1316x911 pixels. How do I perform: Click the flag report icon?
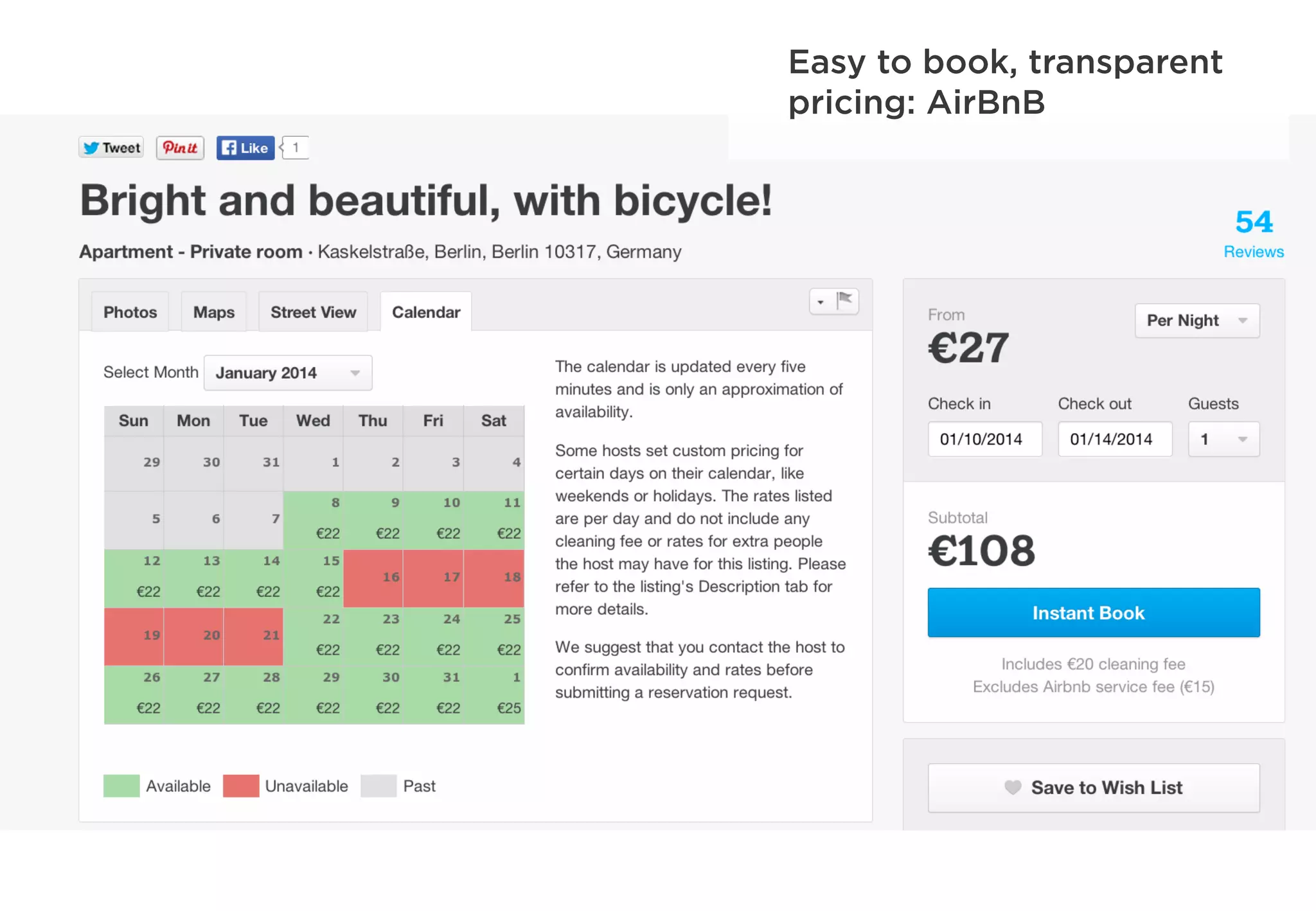pyautogui.click(x=844, y=301)
